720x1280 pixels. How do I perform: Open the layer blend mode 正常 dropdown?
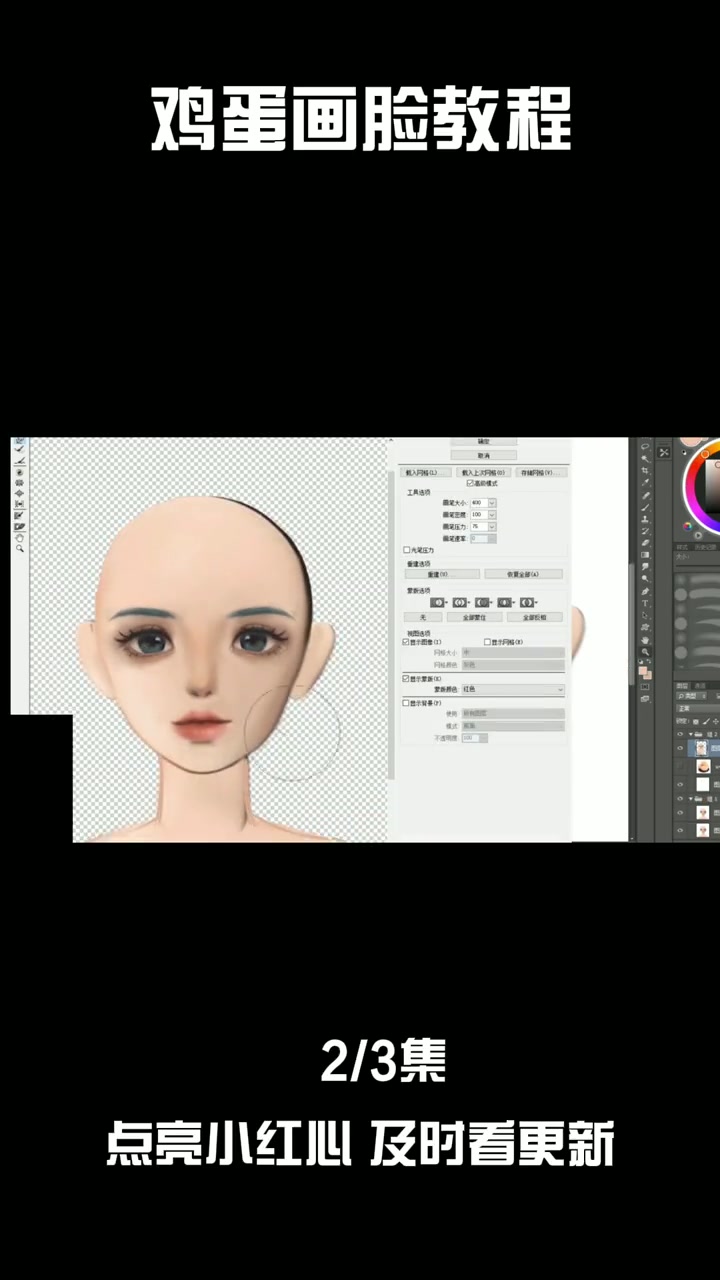[x=697, y=708]
